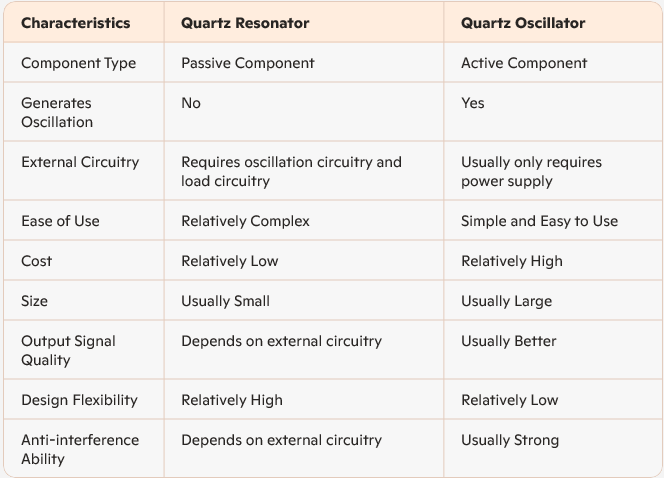Select the Design Flexibility row label
The image size is (664, 478).
click(79, 400)
